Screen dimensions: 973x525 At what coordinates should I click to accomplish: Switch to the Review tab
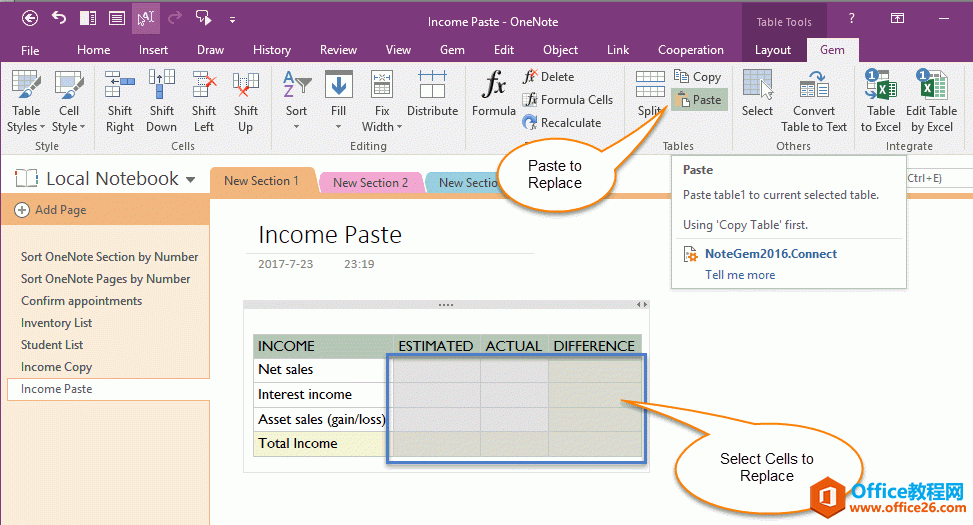pyautogui.click(x=338, y=50)
